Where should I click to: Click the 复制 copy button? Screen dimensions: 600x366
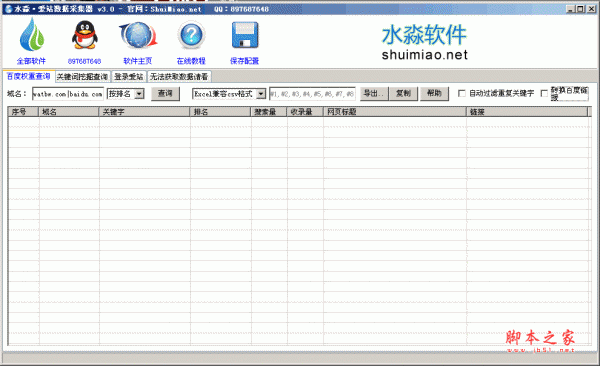click(403, 93)
